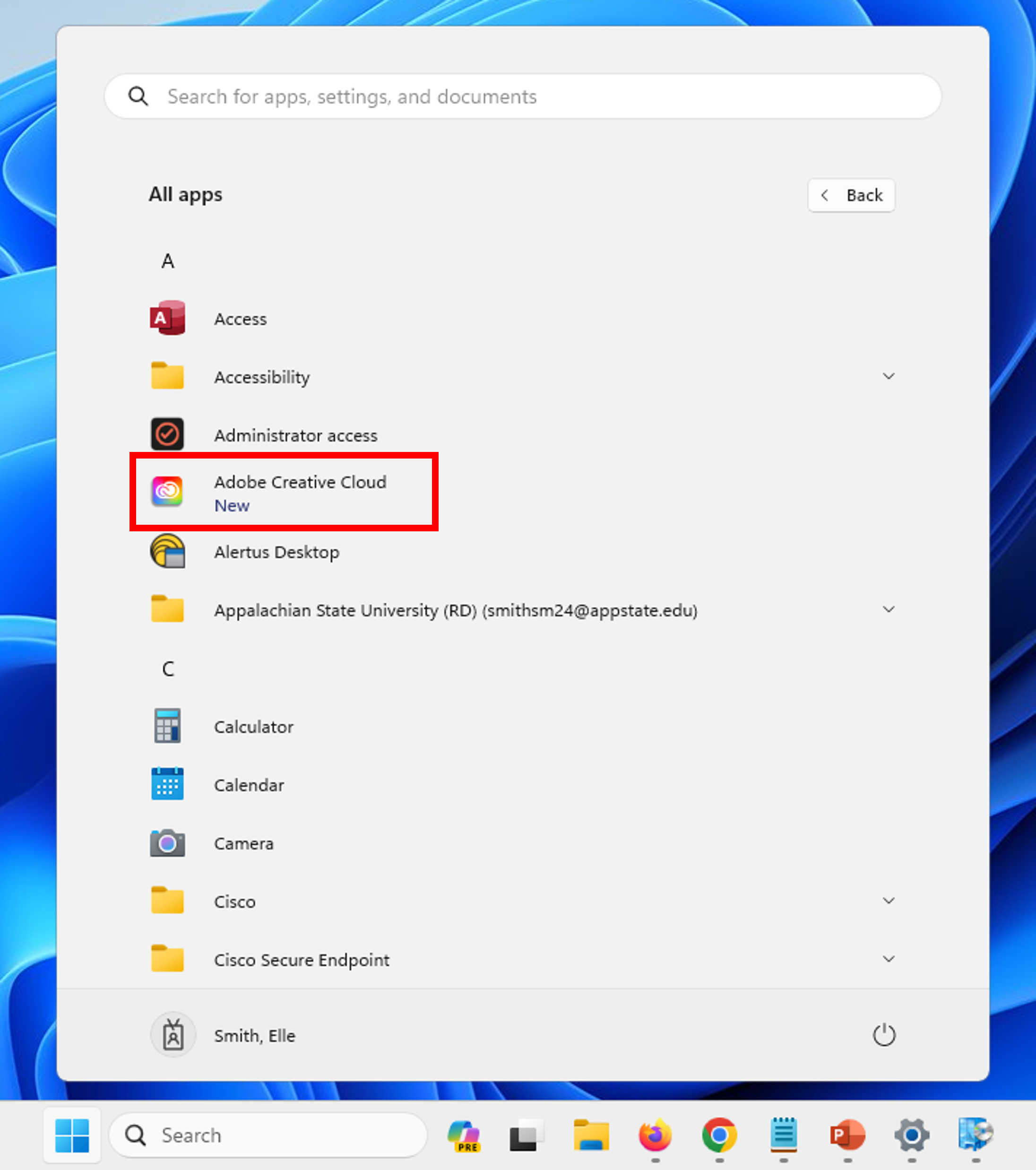
Task: Click the Smith, Elle user avatar
Action: click(173, 1035)
